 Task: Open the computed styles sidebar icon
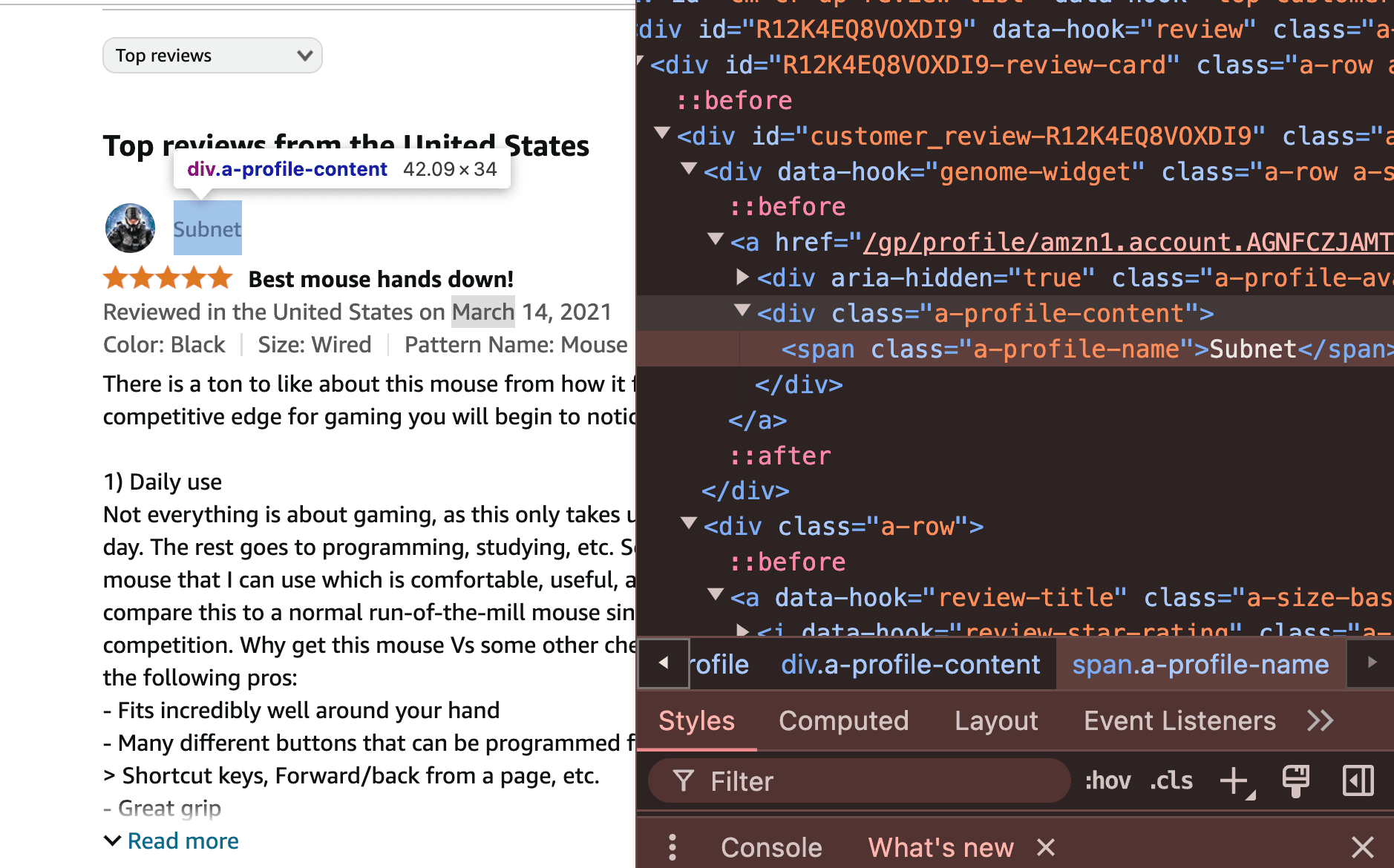tap(1358, 780)
